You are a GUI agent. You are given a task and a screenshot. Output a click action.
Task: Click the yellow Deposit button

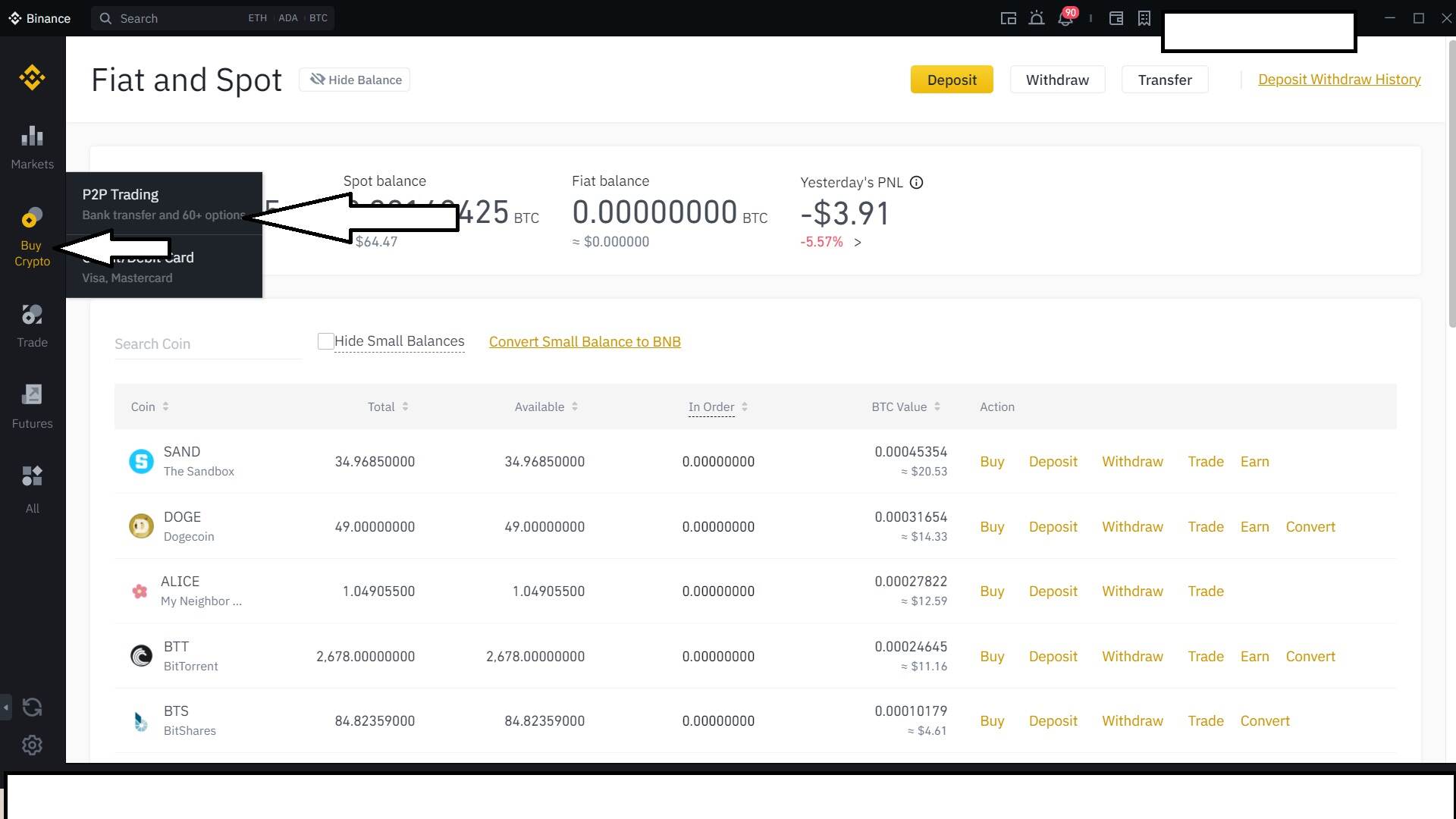(x=952, y=80)
